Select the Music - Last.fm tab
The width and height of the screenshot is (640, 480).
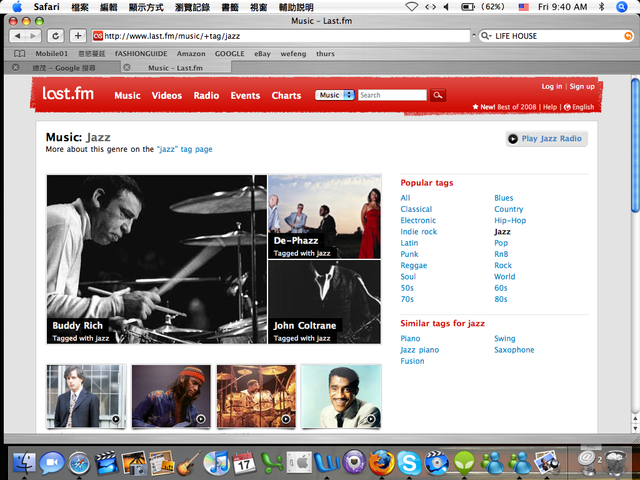click(176, 68)
